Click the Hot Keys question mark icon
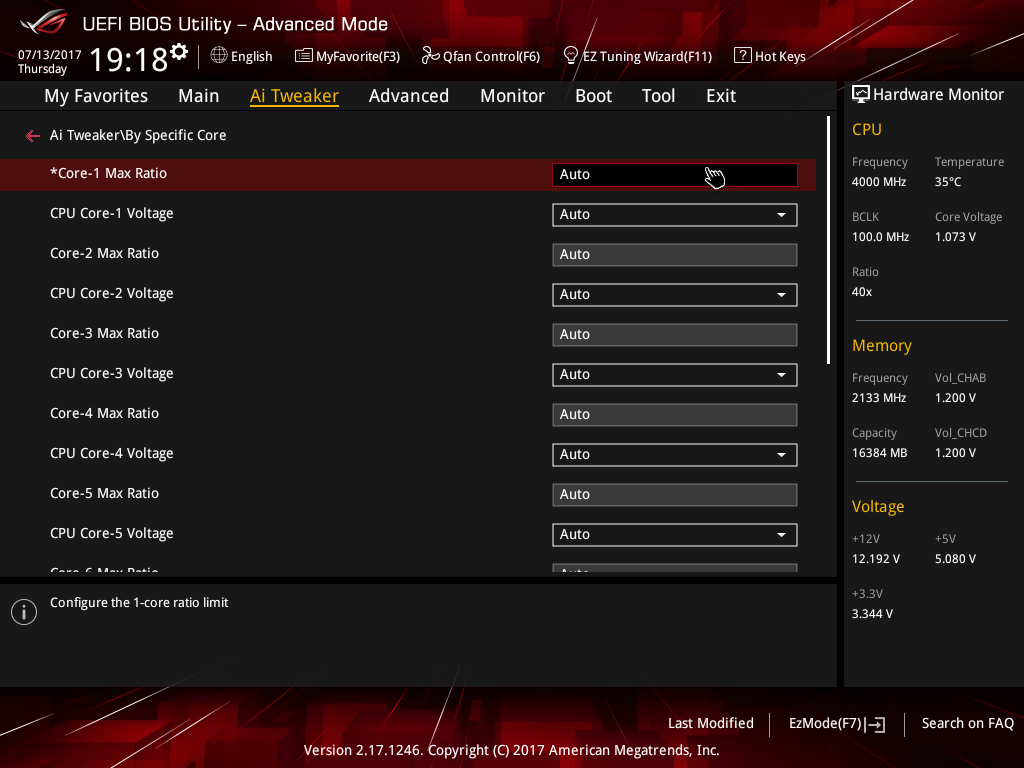This screenshot has height=768, width=1024. tap(743, 56)
